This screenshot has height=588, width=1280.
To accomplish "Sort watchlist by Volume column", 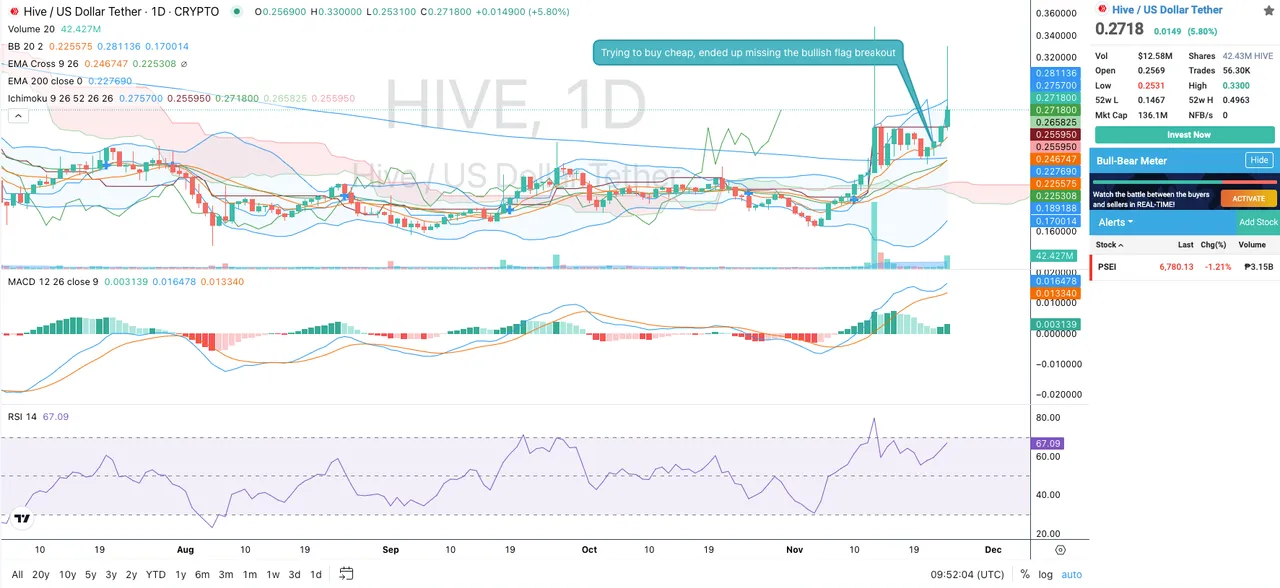I will tap(1251, 245).
